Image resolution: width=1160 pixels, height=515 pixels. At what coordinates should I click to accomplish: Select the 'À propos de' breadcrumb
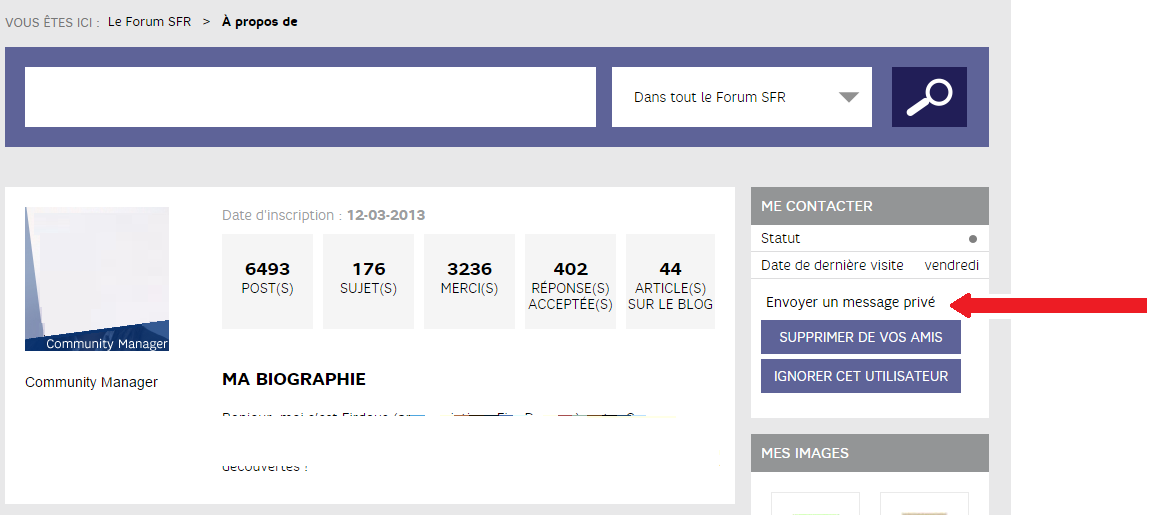pyautogui.click(x=259, y=22)
